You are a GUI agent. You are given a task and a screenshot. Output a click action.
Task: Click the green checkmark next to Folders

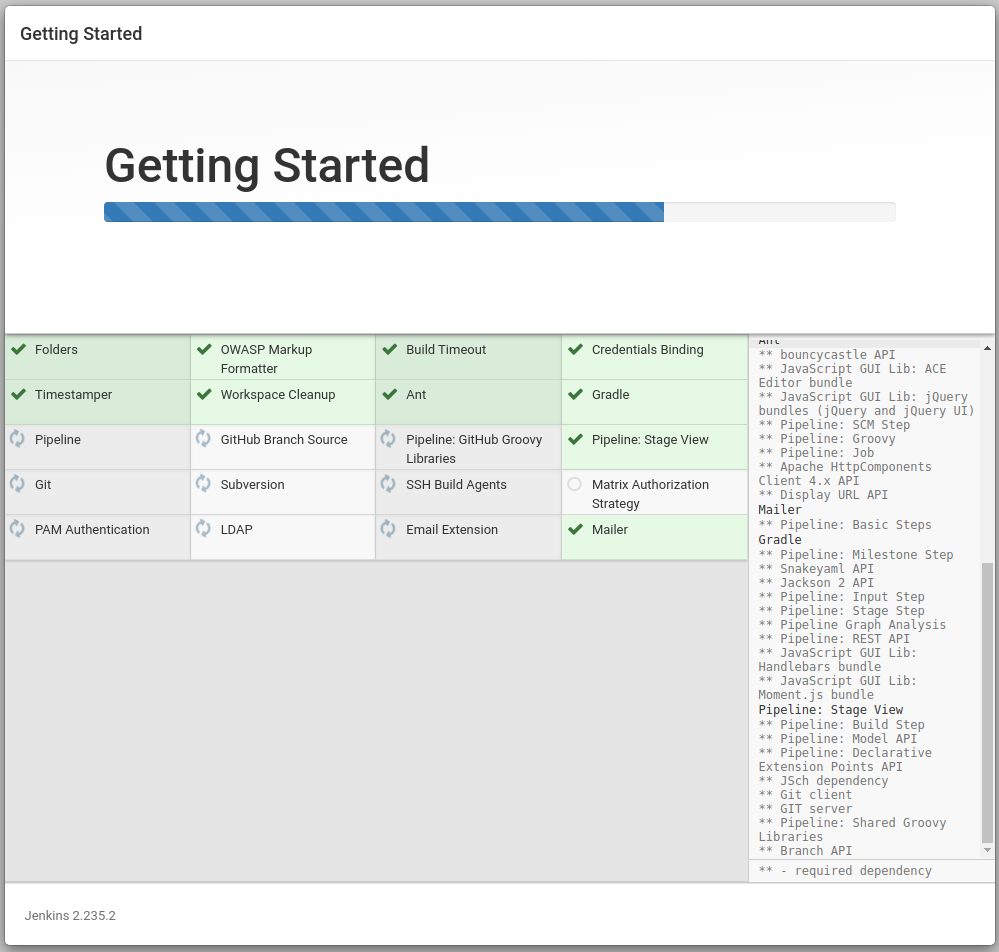18,350
